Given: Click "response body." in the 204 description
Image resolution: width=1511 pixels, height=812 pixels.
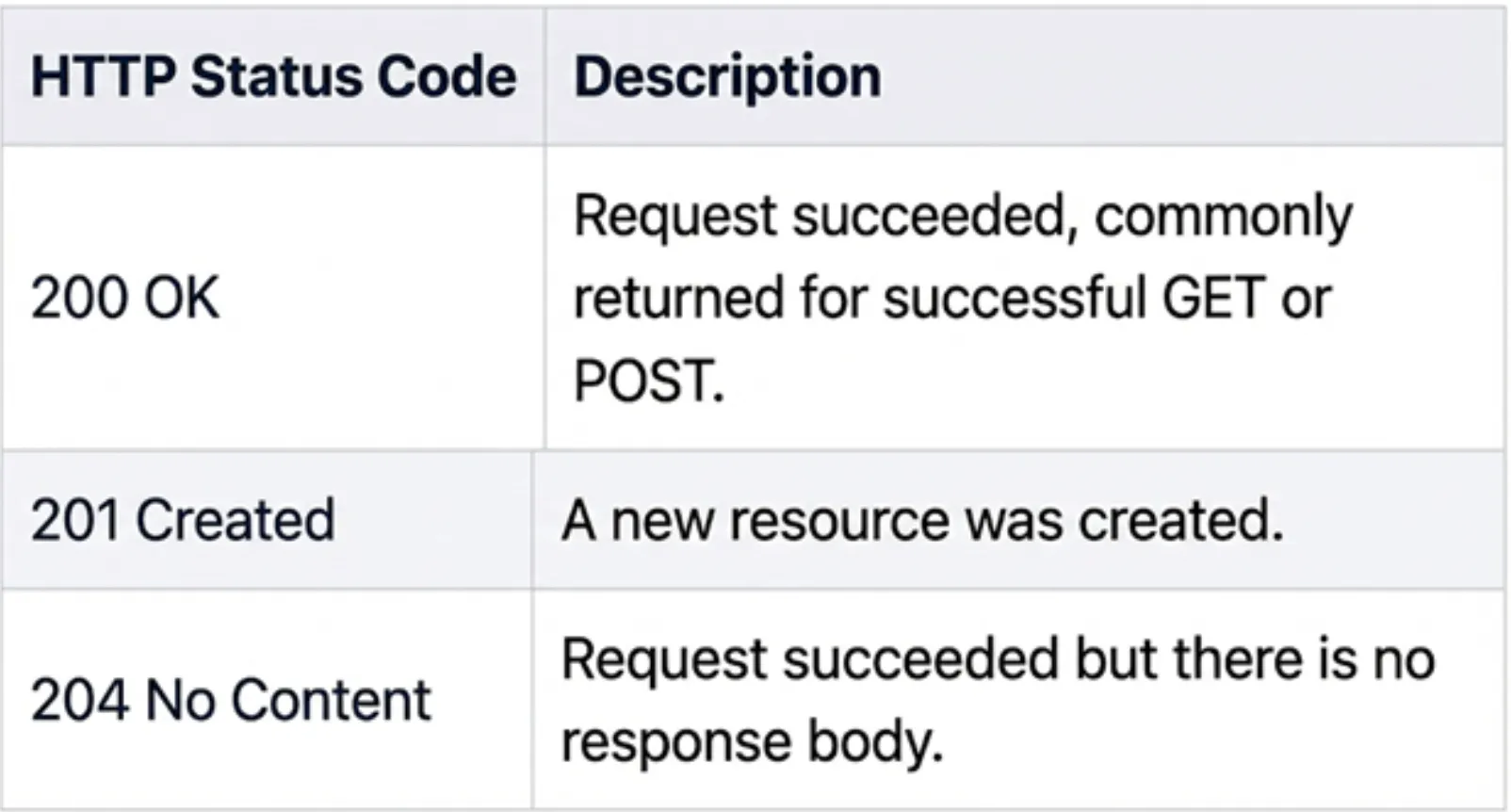Looking at the screenshot, I should (x=752, y=741).
